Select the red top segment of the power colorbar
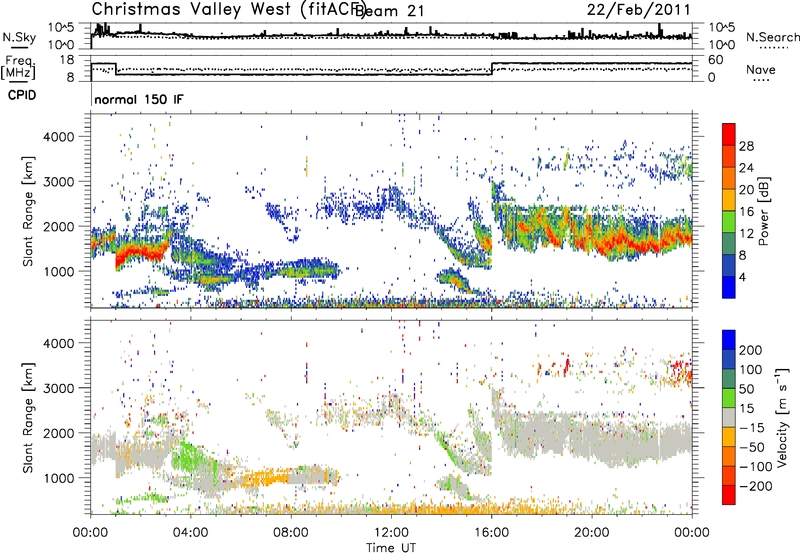 (x=729, y=134)
